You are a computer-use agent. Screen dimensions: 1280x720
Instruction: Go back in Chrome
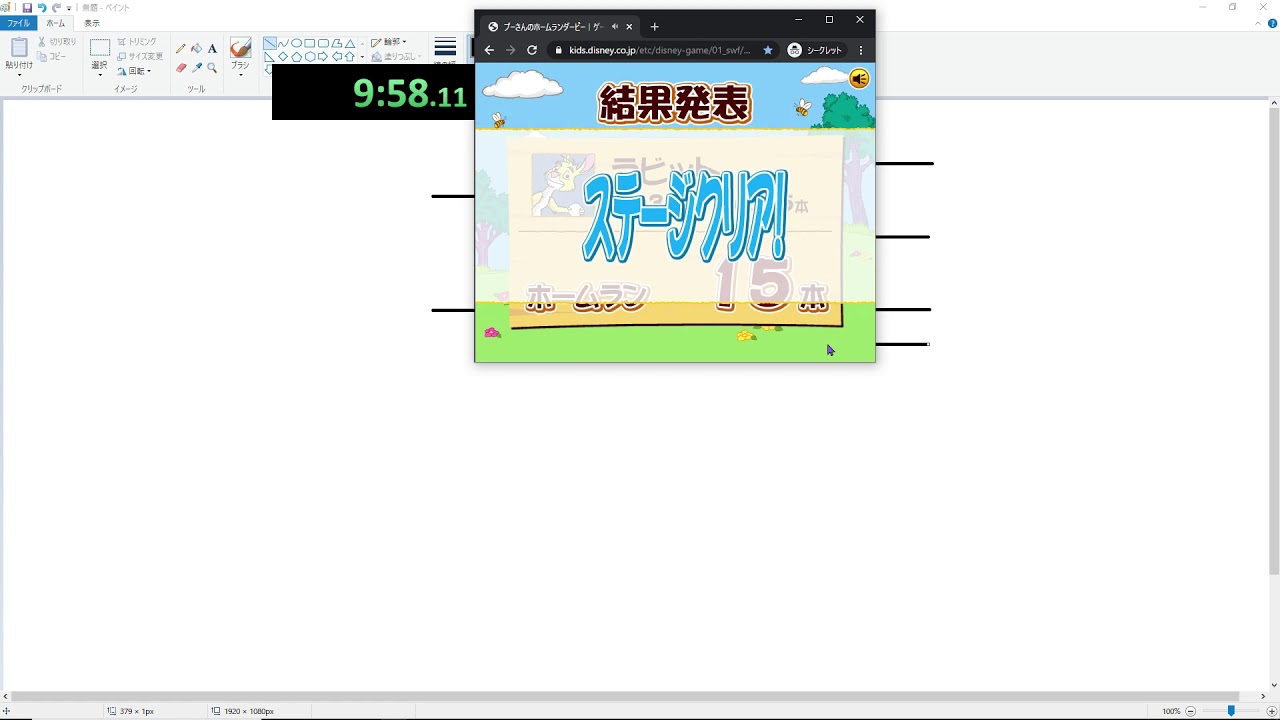pyautogui.click(x=489, y=50)
